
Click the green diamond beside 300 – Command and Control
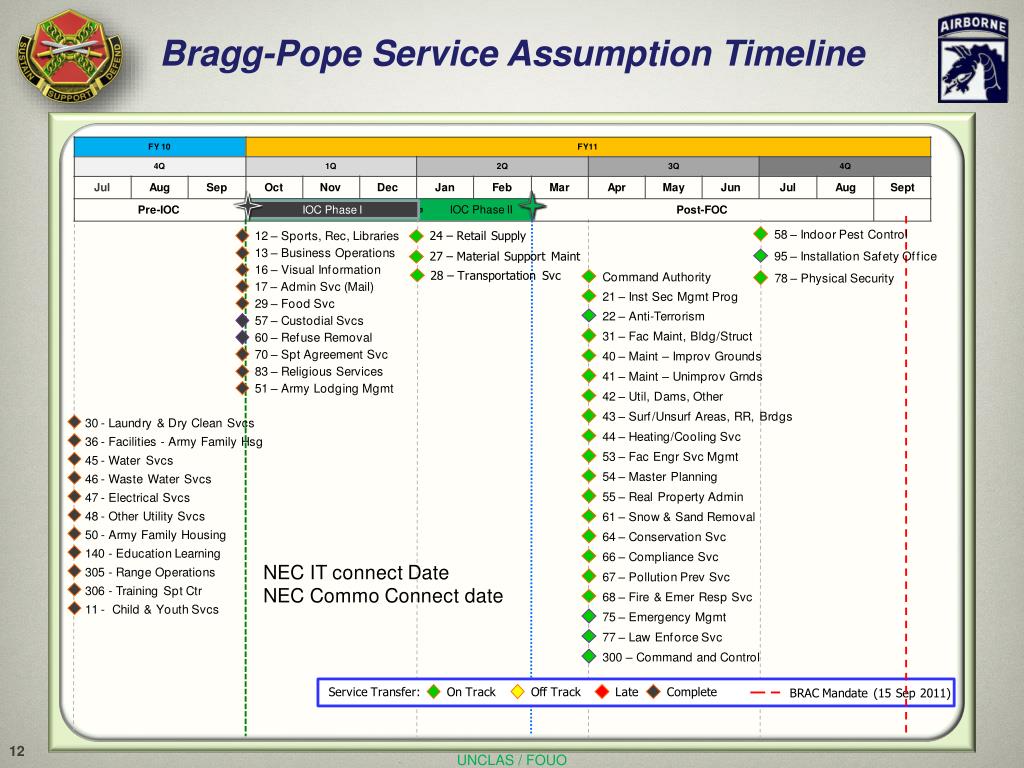click(x=589, y=656)
